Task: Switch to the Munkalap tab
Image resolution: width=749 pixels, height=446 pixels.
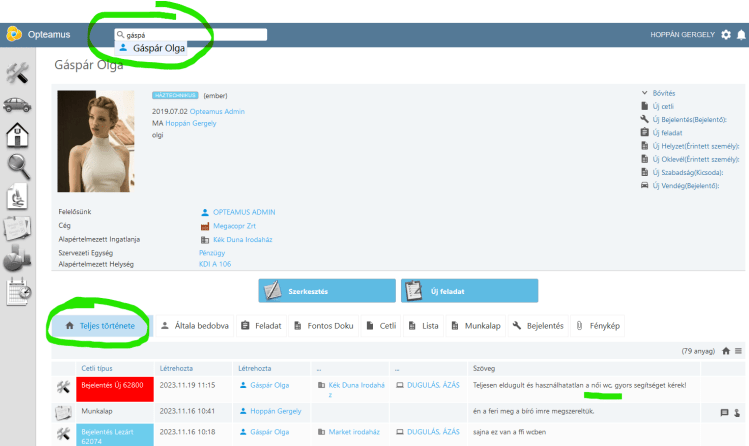Action: pos(476,326)
